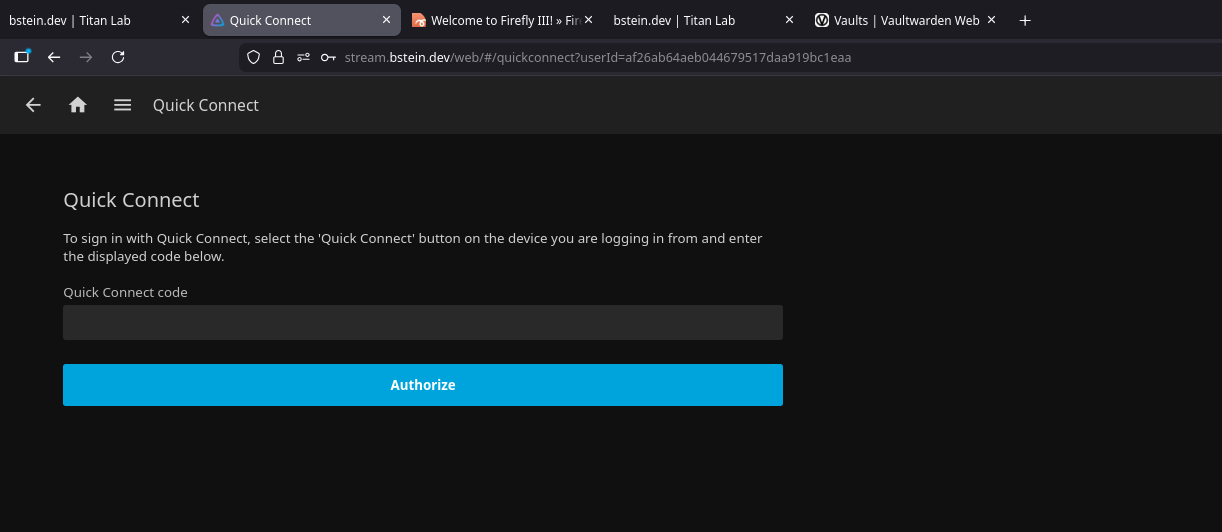Click the back arrow in the Quick Connect header

coord(33,105)
